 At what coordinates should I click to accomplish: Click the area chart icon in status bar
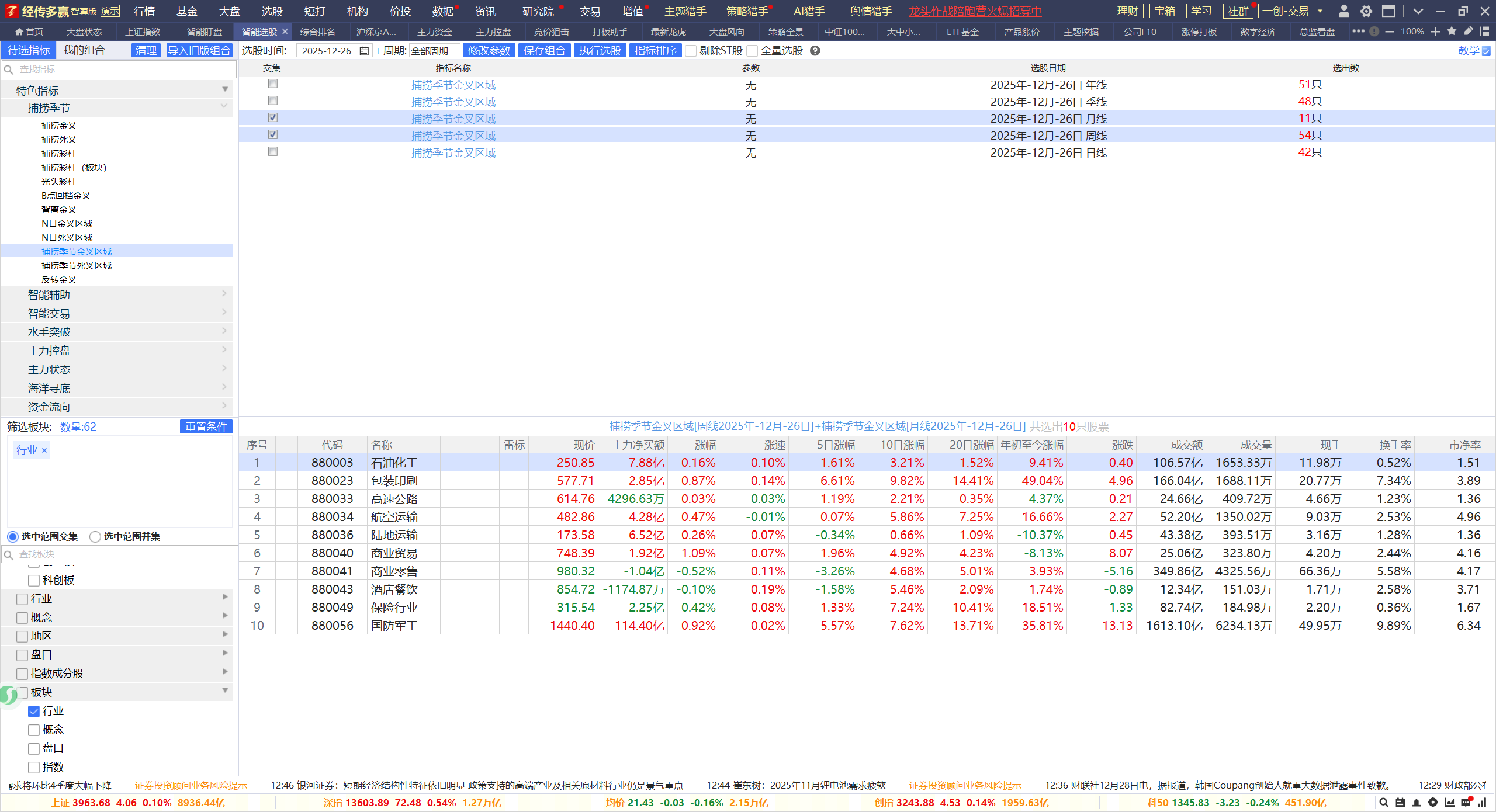click(1449, 803)
